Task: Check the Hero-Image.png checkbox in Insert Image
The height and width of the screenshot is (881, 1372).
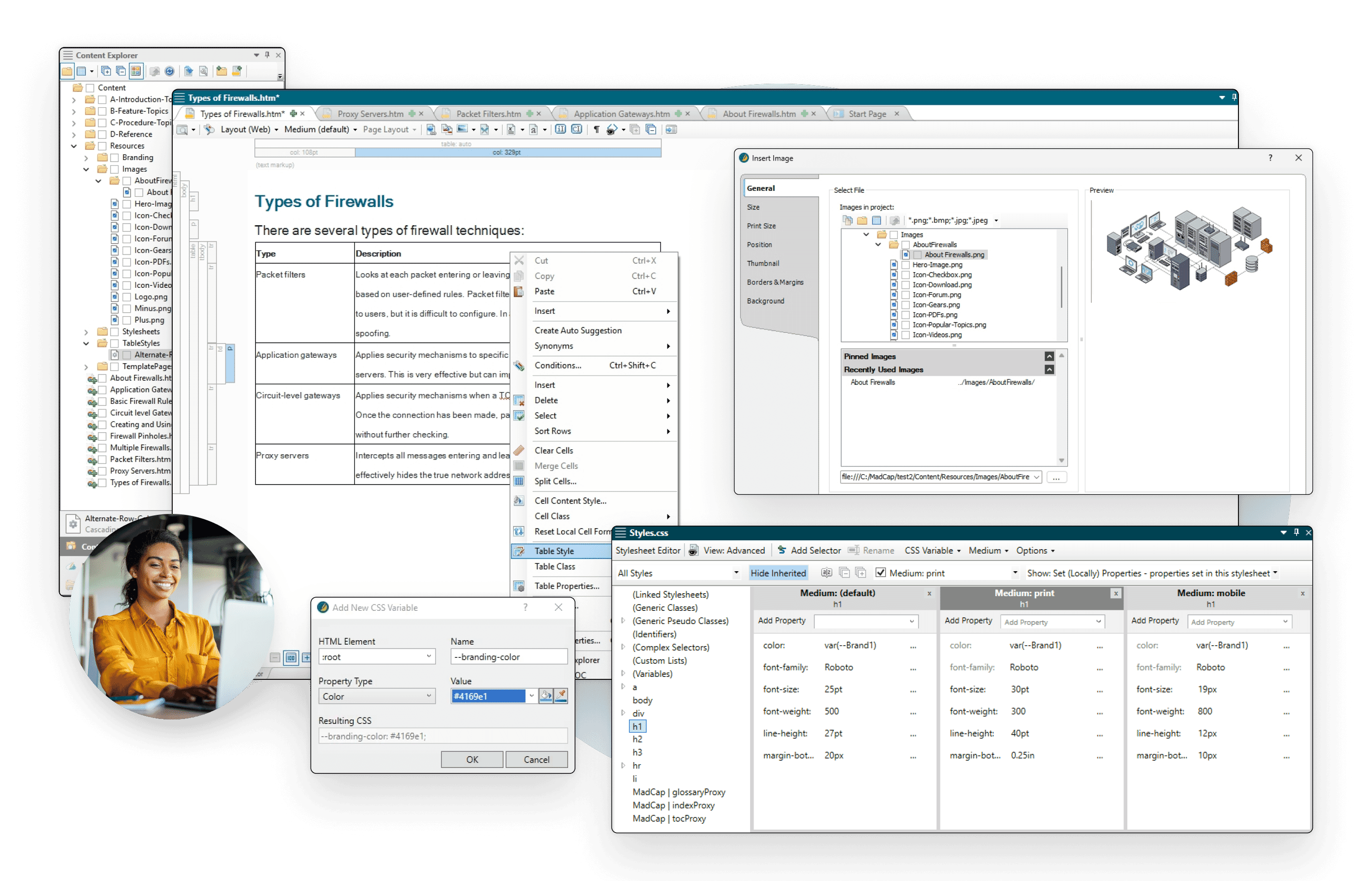Action: point(905,265)
